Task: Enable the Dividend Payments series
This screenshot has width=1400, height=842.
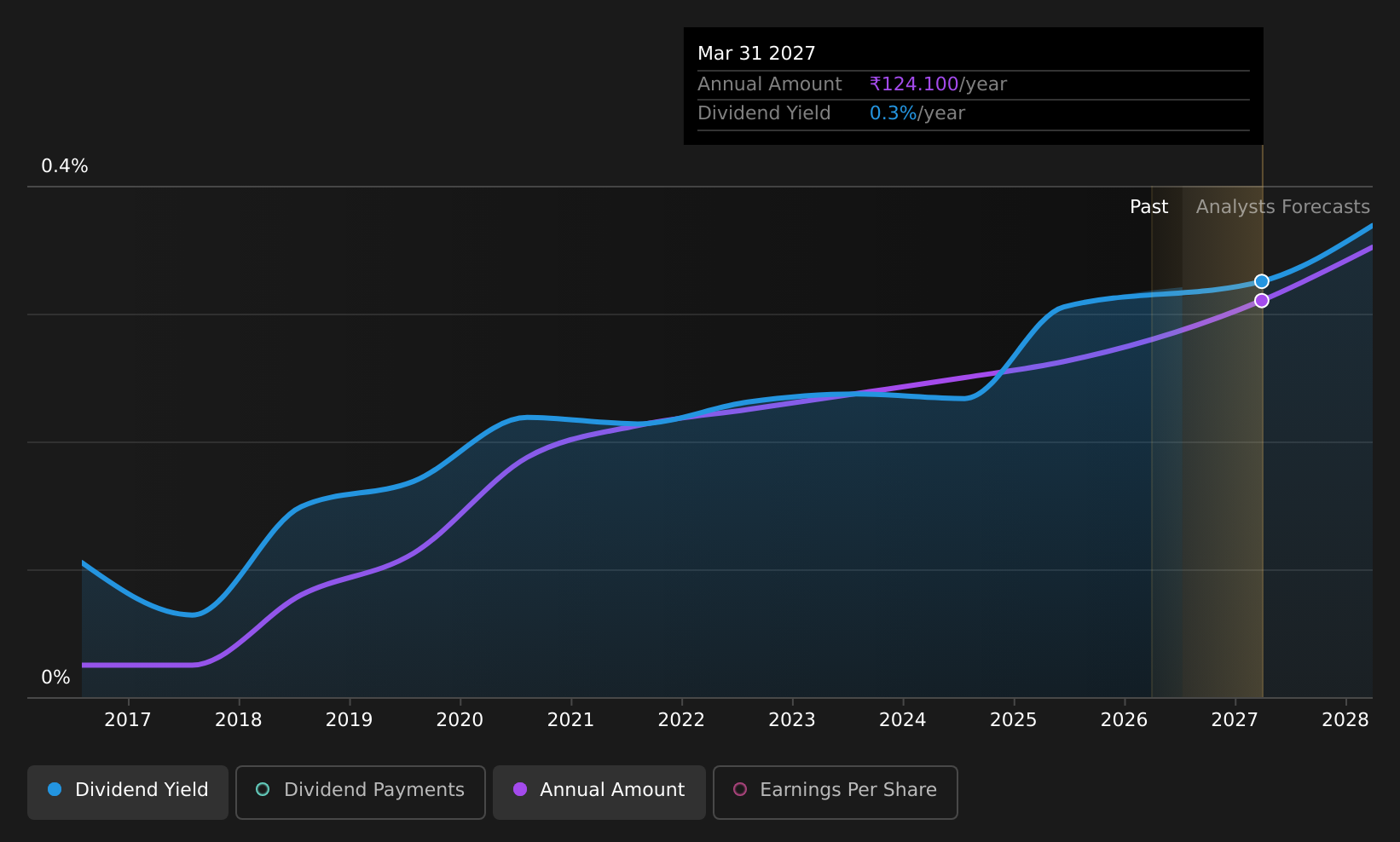Action: pos(361,792)
